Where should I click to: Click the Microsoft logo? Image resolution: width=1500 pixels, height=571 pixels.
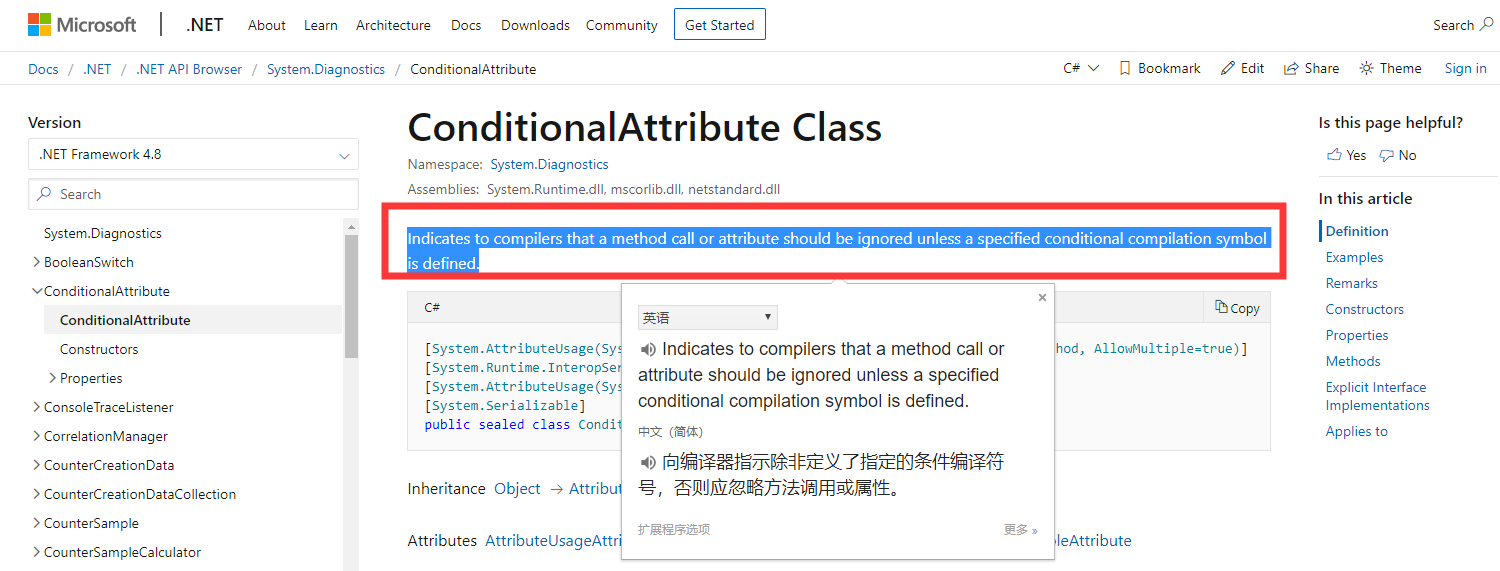click(82, 25)
